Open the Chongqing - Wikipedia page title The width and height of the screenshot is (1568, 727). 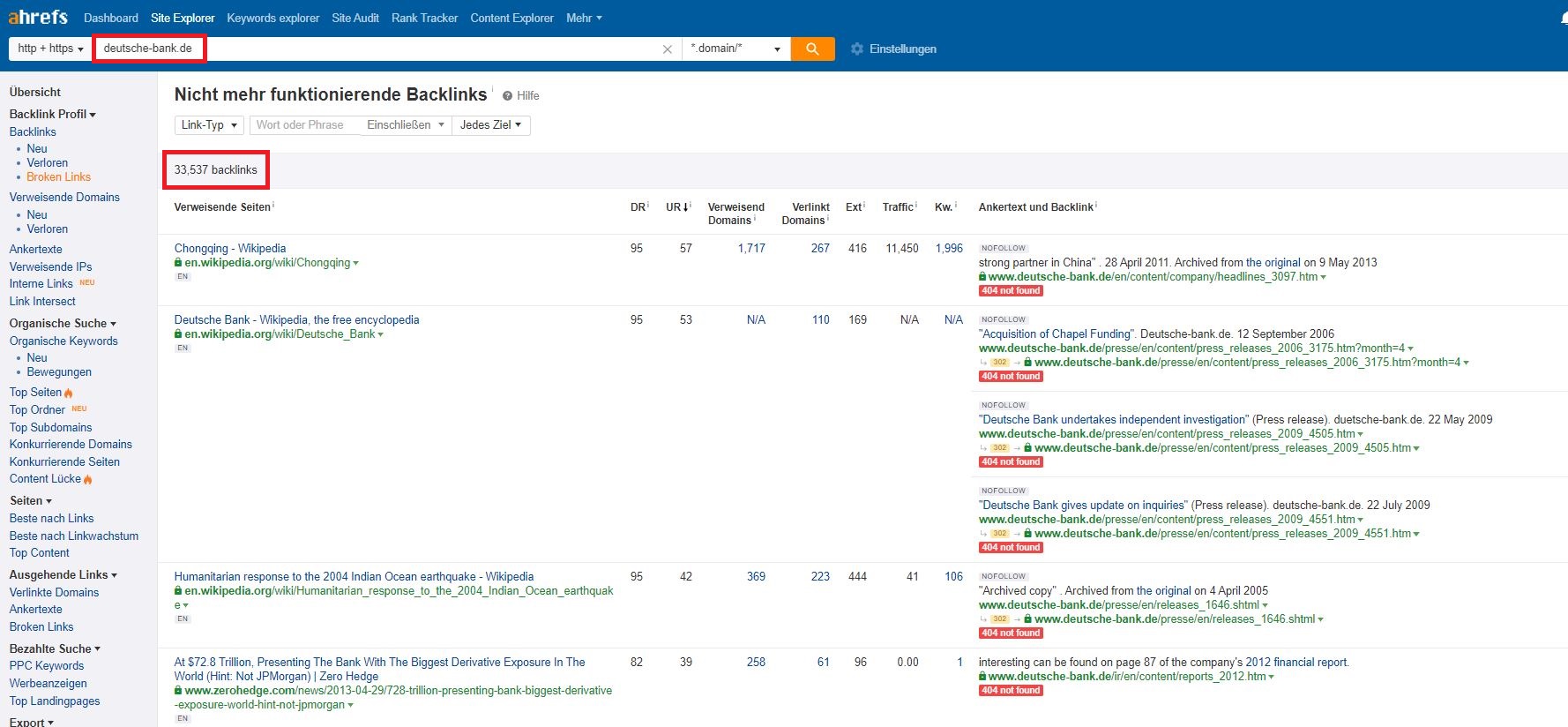[x=230, y=249]
